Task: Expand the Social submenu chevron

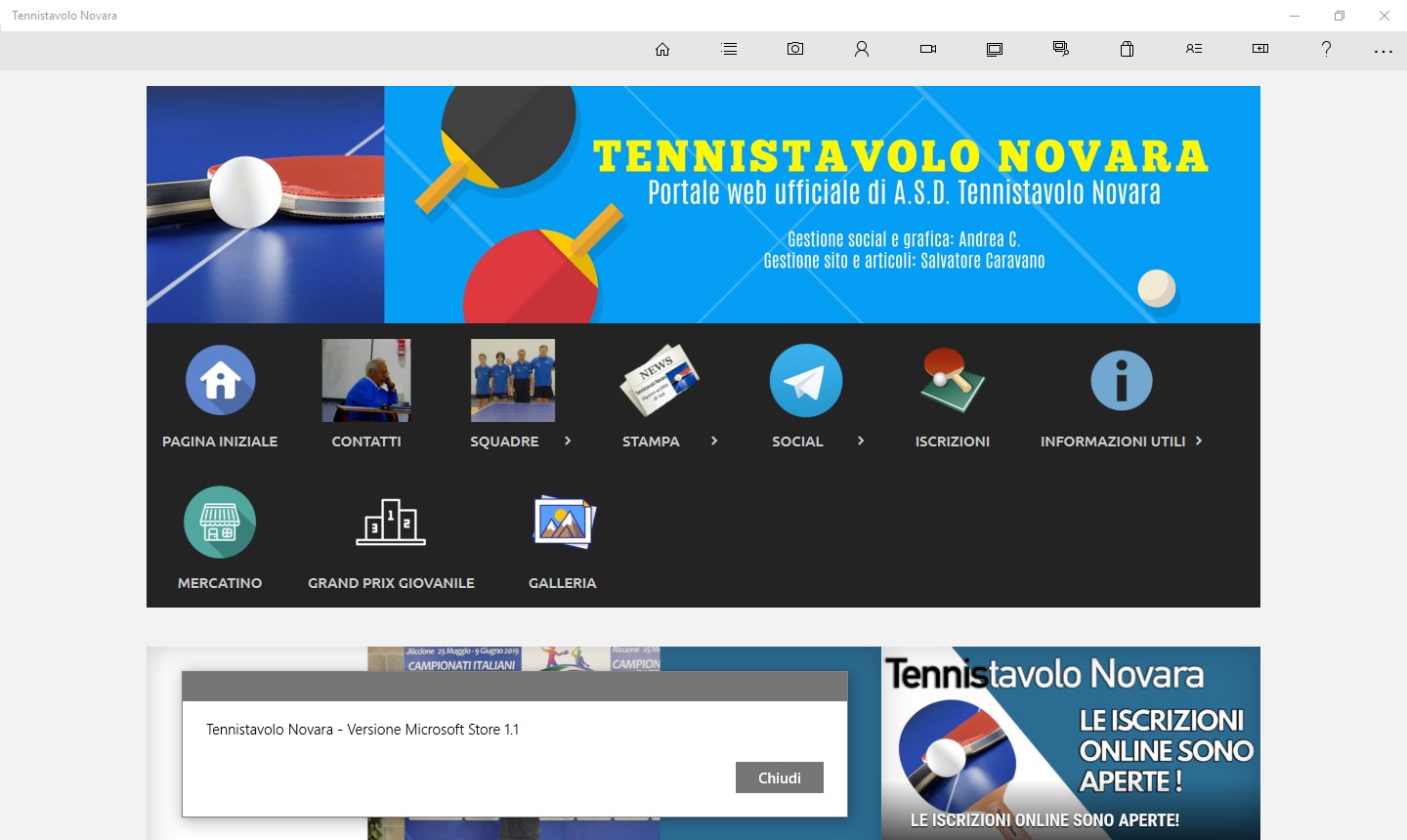Action: 861,441
